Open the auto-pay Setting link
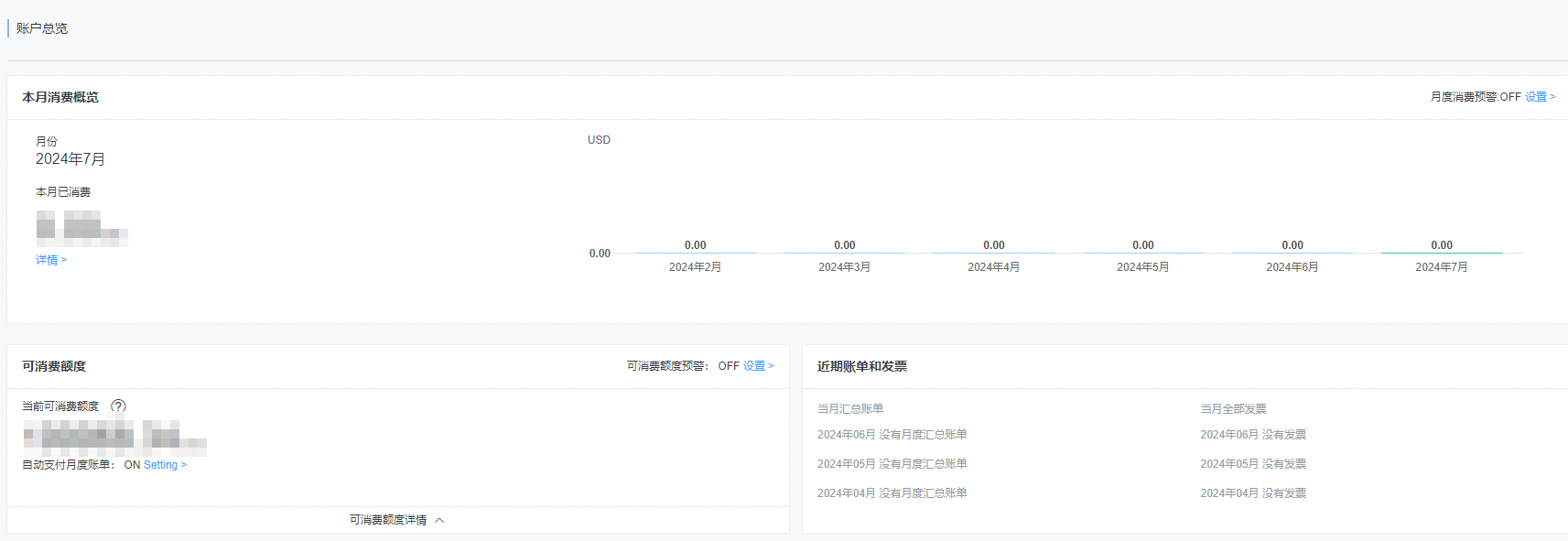This screenshot has width=1568, height=541. click(x=165, y=465)
